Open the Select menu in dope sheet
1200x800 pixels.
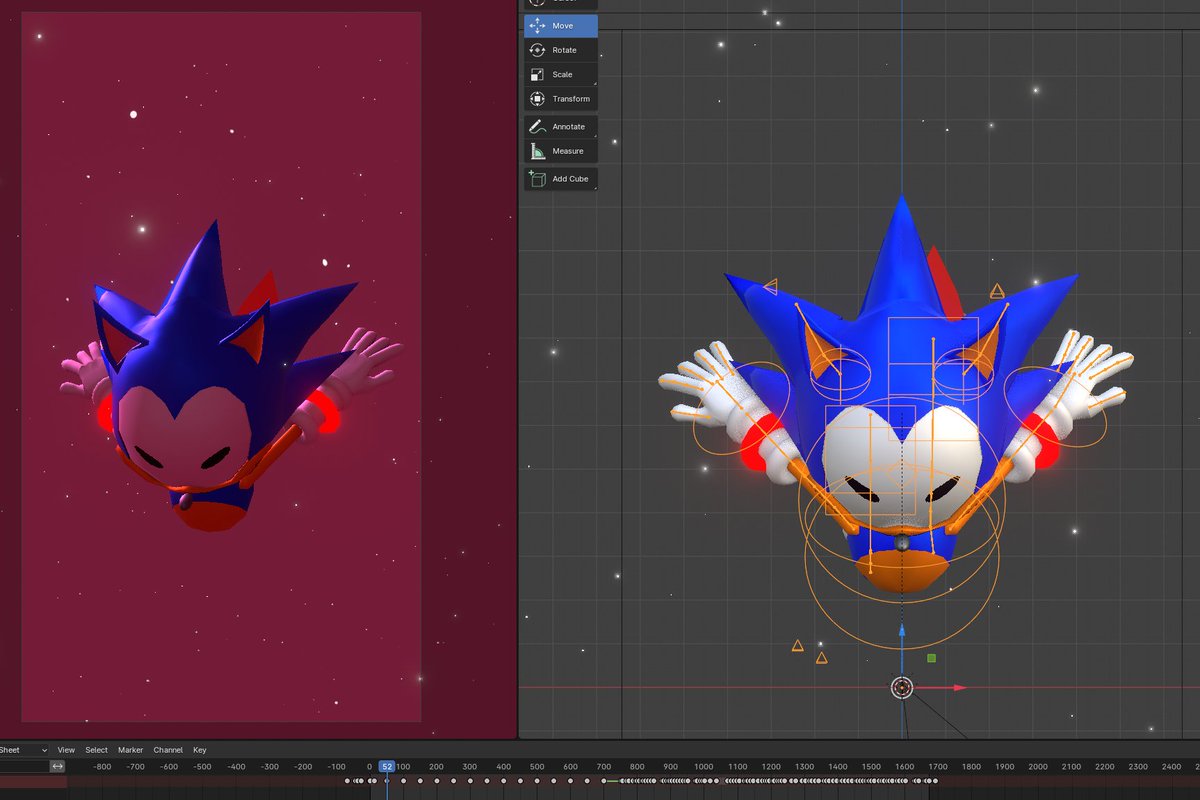point(96,750)
